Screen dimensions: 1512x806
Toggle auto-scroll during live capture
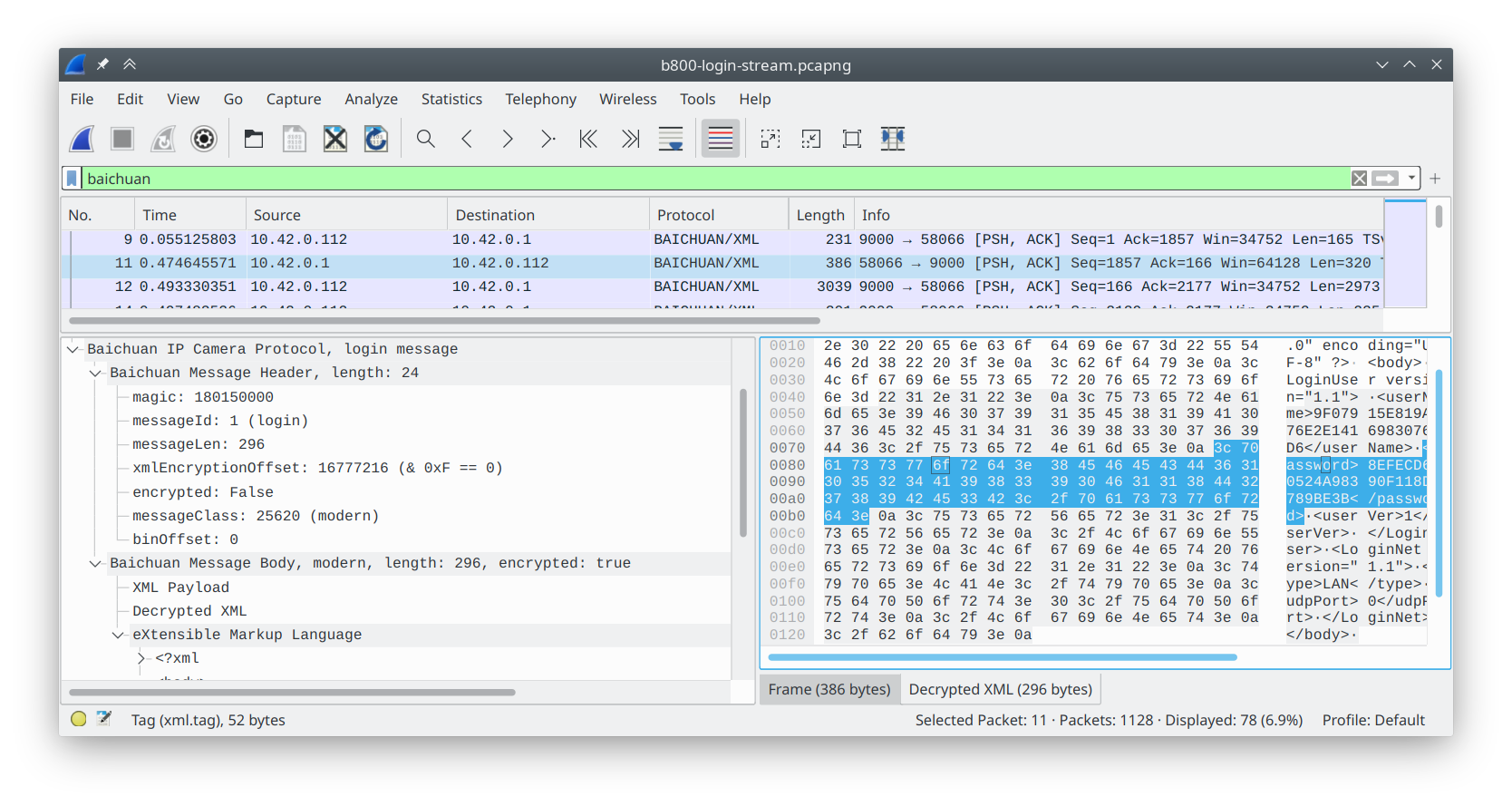pos(671,139)
